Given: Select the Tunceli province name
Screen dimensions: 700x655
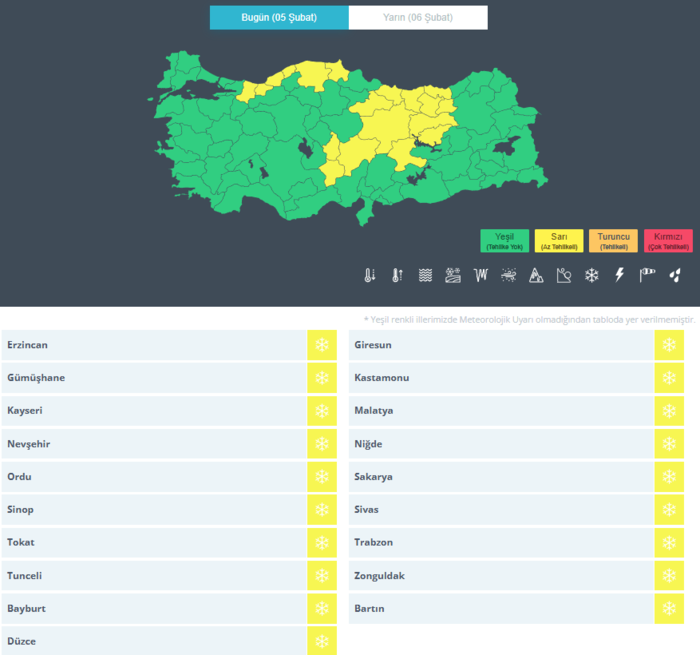Looking at the screenshot, I should pyautogui.click(x=25, y=576).
